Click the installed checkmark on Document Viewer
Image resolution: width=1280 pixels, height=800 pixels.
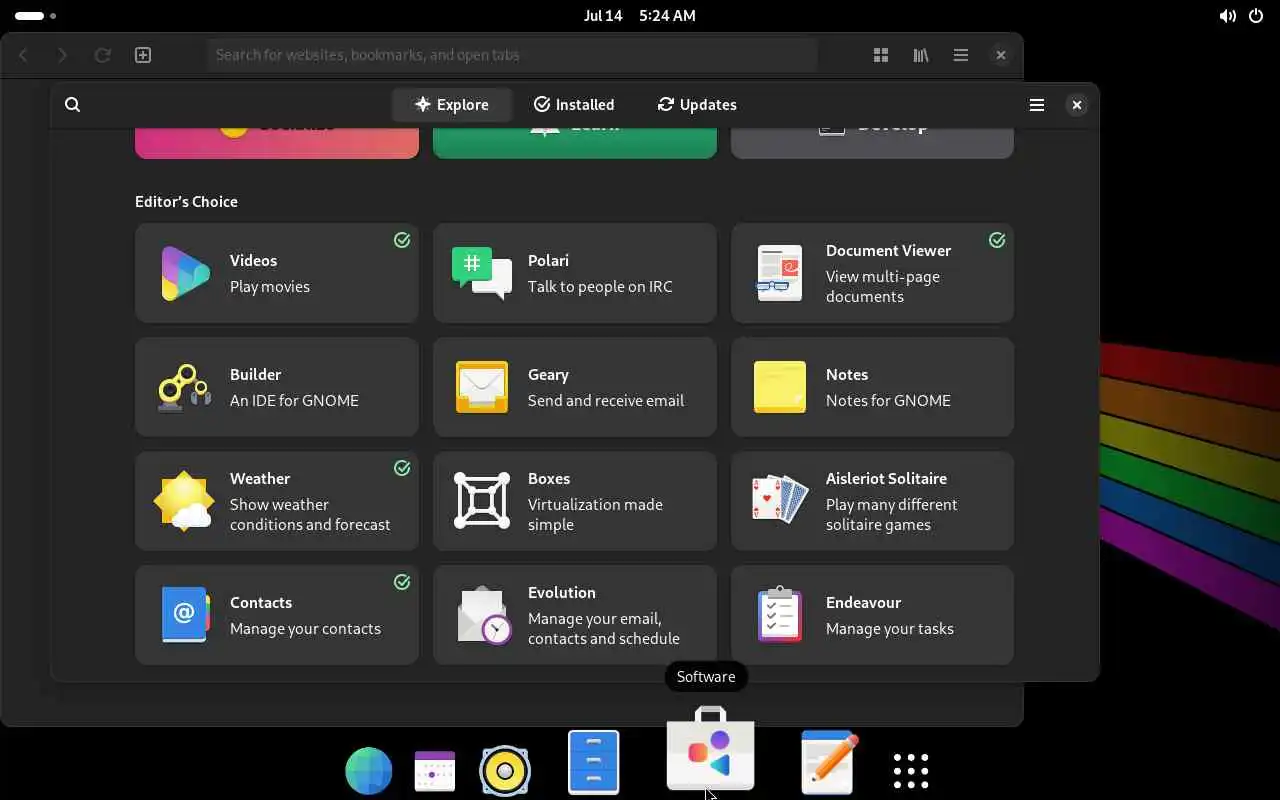click(x=997, y=240)
